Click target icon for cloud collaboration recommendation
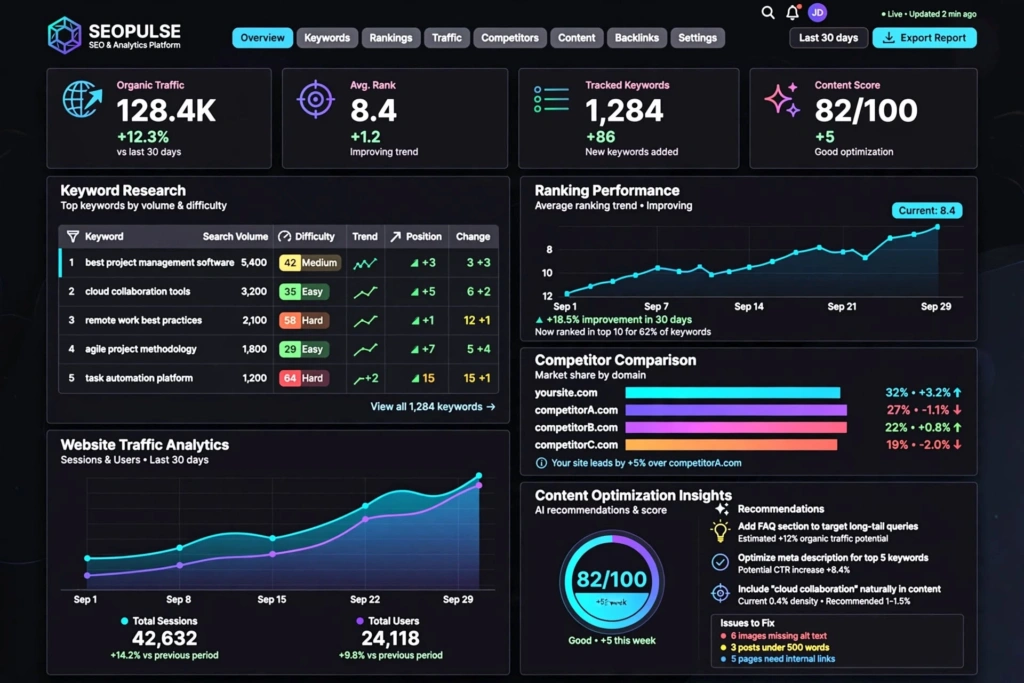Viewport: 1024px width, 683px height. point(720,593)
